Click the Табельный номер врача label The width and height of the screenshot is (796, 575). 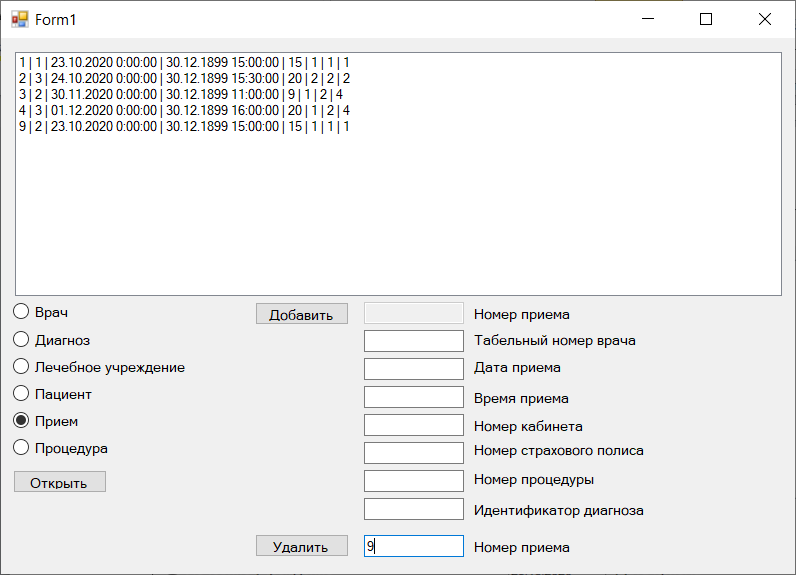pos(554,341)
